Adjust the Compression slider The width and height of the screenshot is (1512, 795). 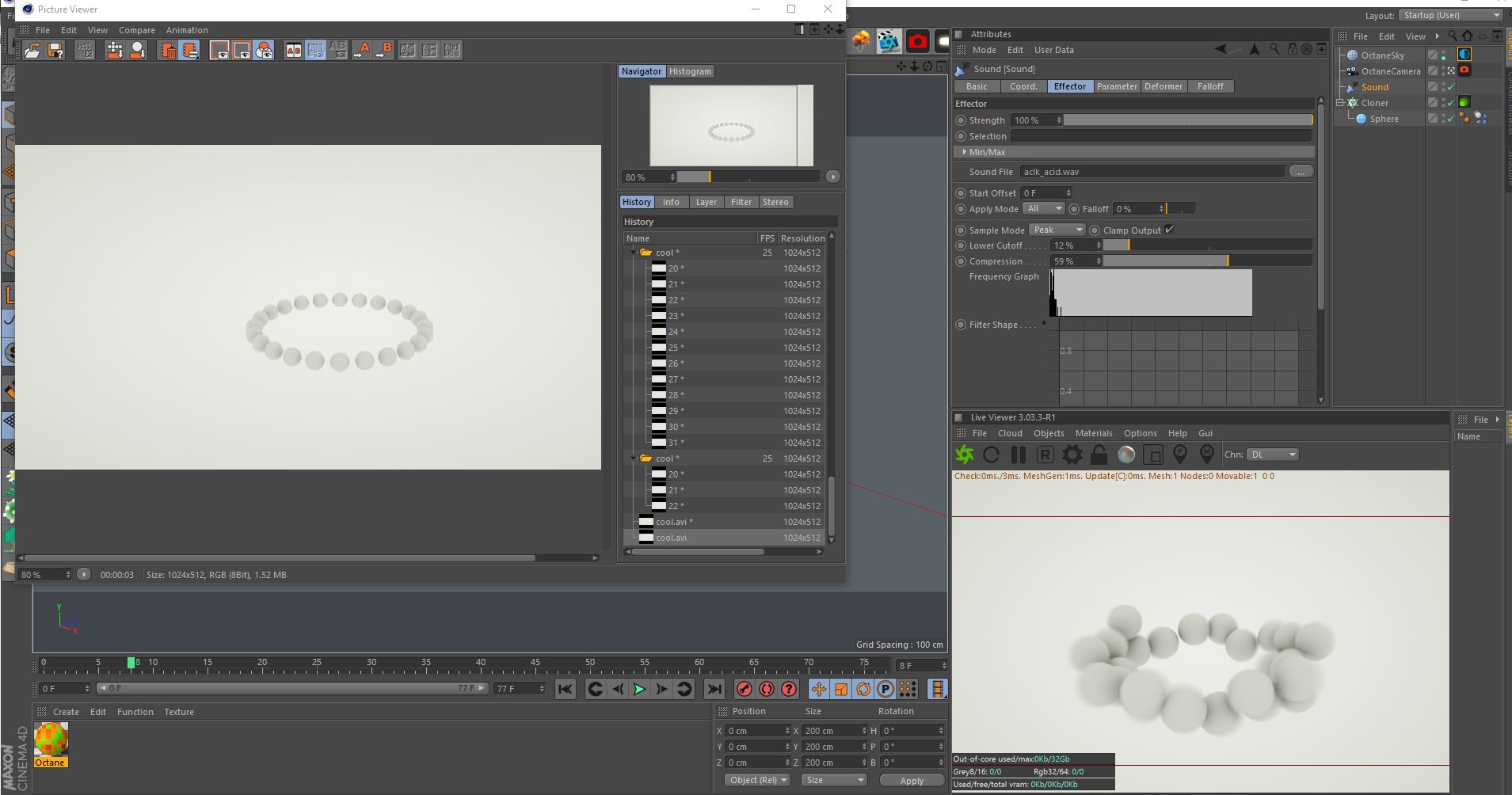click(x=1208, y=261)
